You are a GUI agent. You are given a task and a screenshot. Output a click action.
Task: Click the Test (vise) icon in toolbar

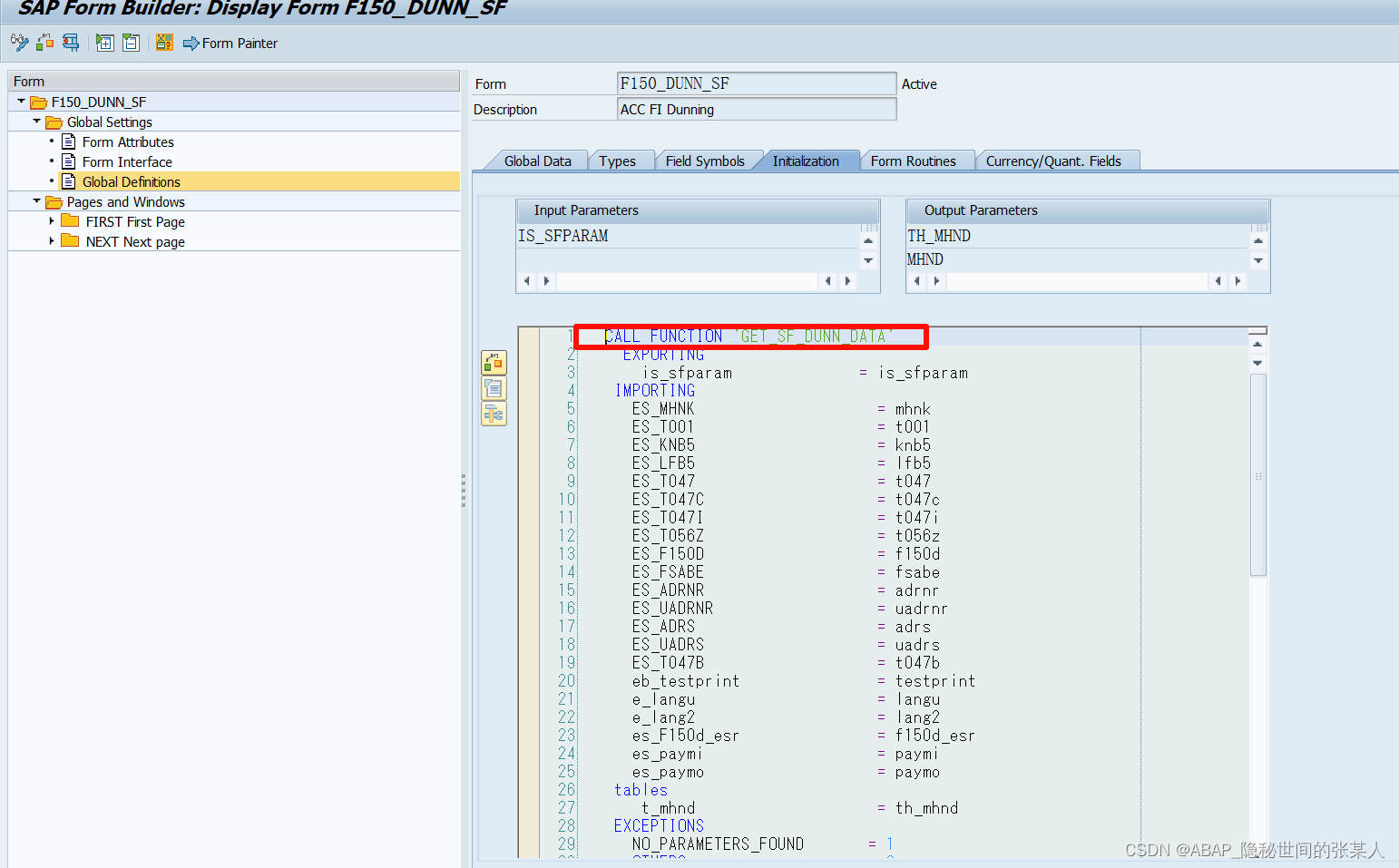71,42
